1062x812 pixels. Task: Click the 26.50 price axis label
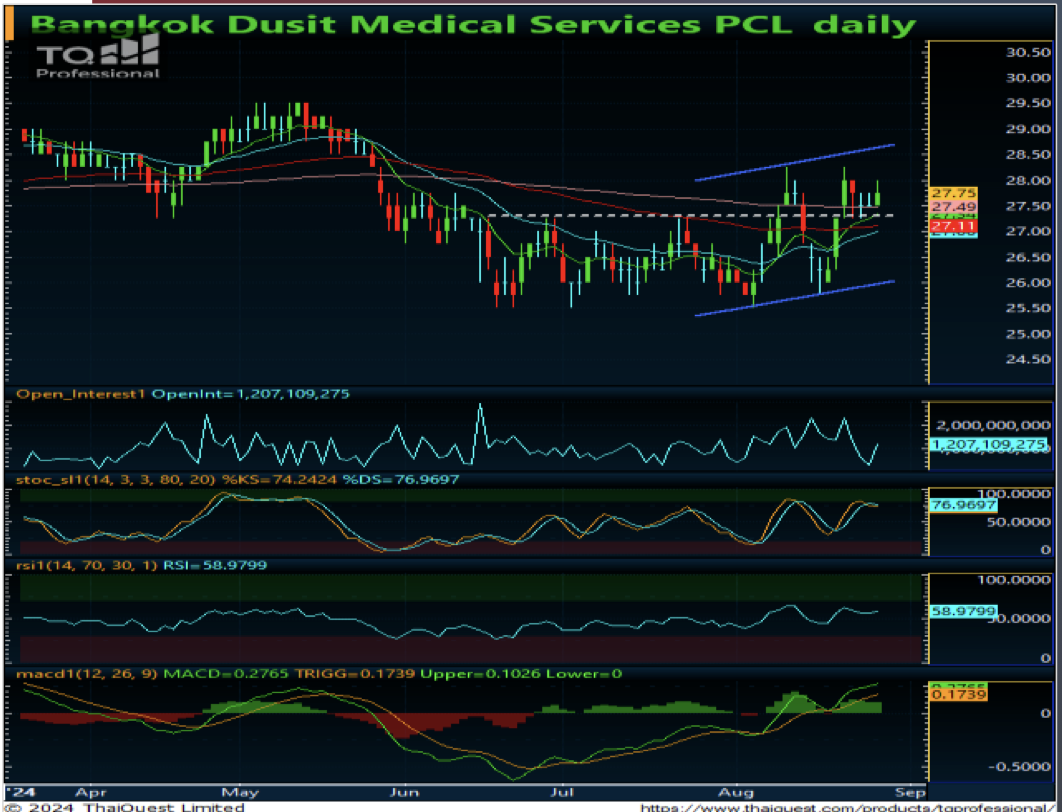(x=1027, y=257)
